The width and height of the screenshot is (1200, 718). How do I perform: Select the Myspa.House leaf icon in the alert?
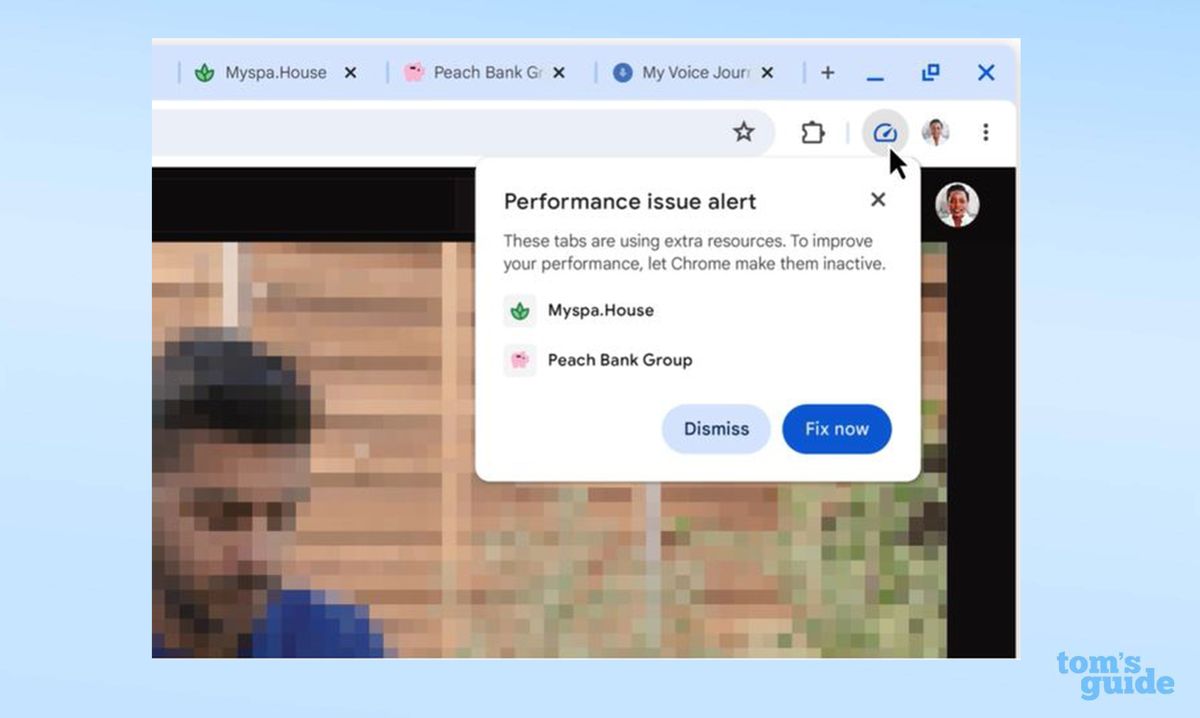coord(519,311)
